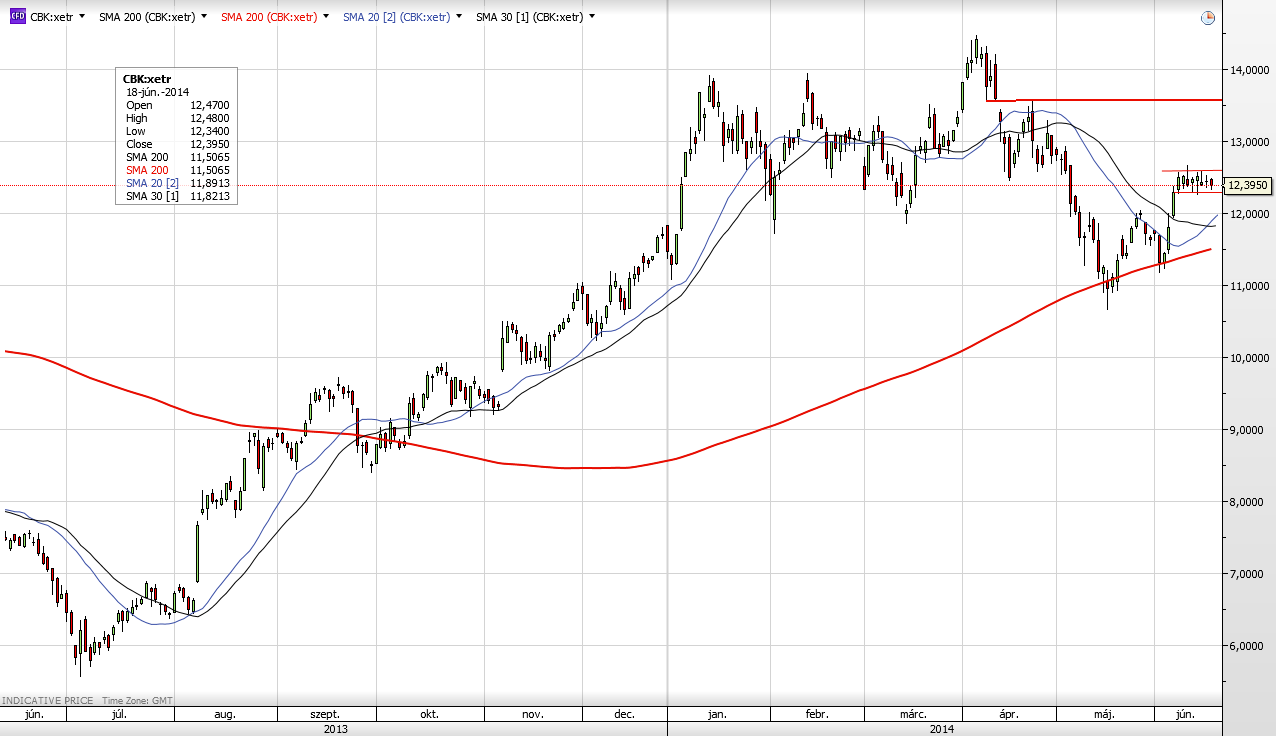Click the 12,3950 current price tag on axis
This screenshot has height=736, width=1276.
pos(1247,185)
